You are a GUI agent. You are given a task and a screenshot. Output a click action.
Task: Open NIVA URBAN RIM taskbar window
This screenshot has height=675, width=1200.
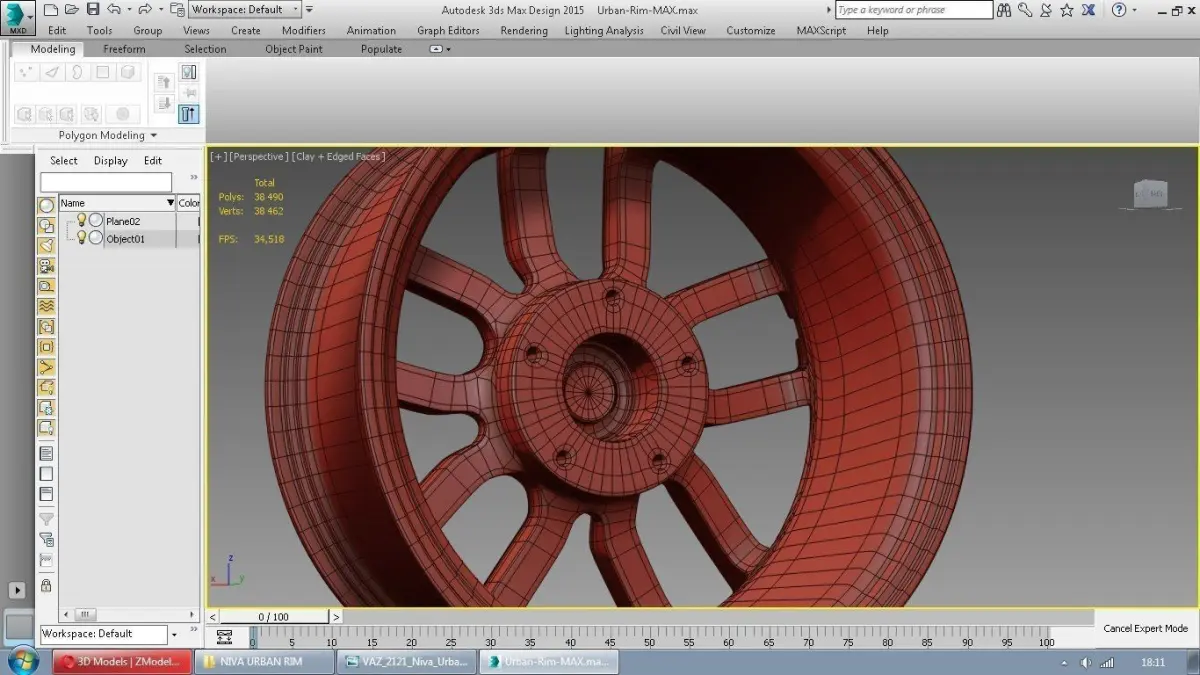click(264, 662)
